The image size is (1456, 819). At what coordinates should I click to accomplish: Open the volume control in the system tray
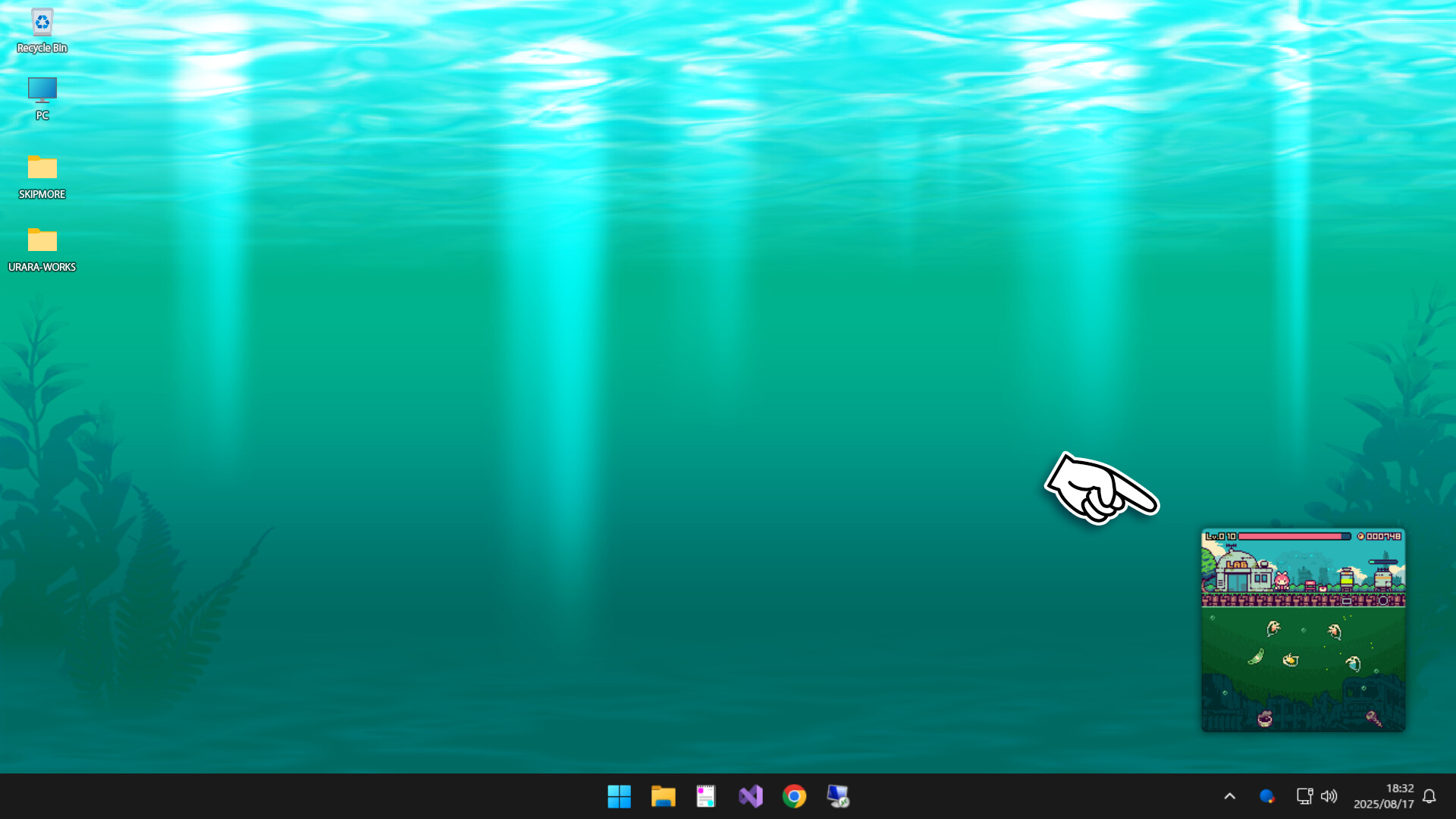(1329, 796)
